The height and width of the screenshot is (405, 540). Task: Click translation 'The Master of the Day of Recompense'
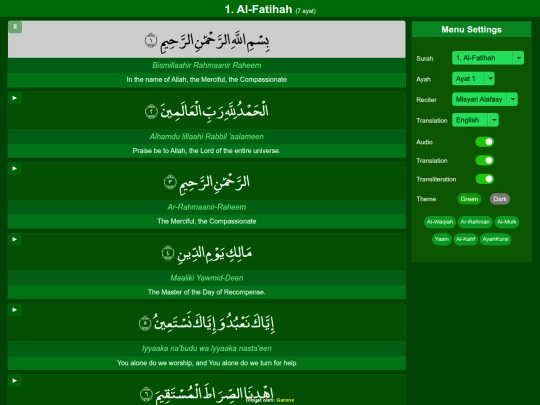tap(207, 292)
